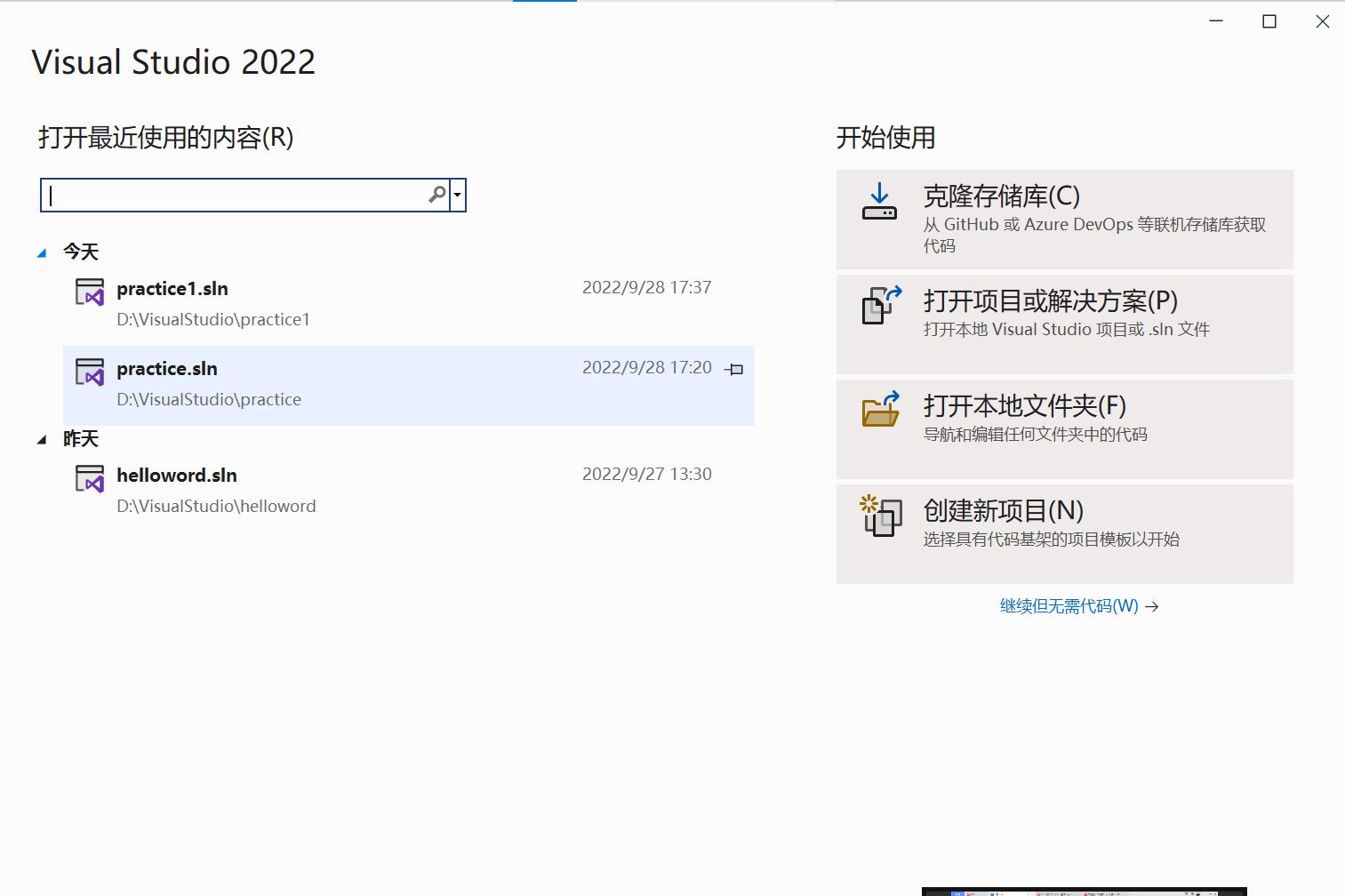Minimize the Visual Studio 2022 window
1345x896 pixels.
pyautogui.click(x=1216, y=21)
